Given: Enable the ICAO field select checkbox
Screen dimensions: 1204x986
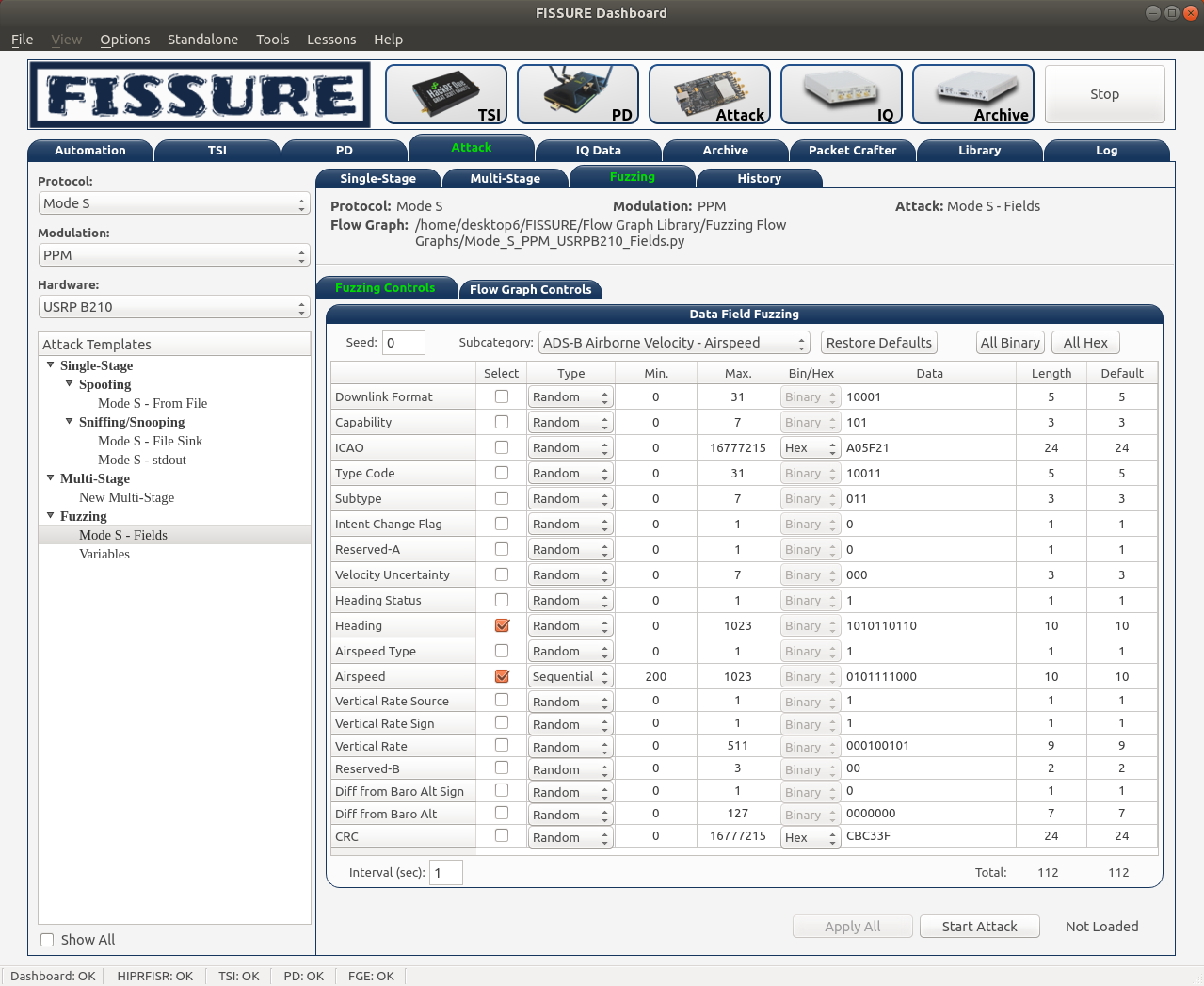Looking at the screenshot, I should (x=502, y=447).
